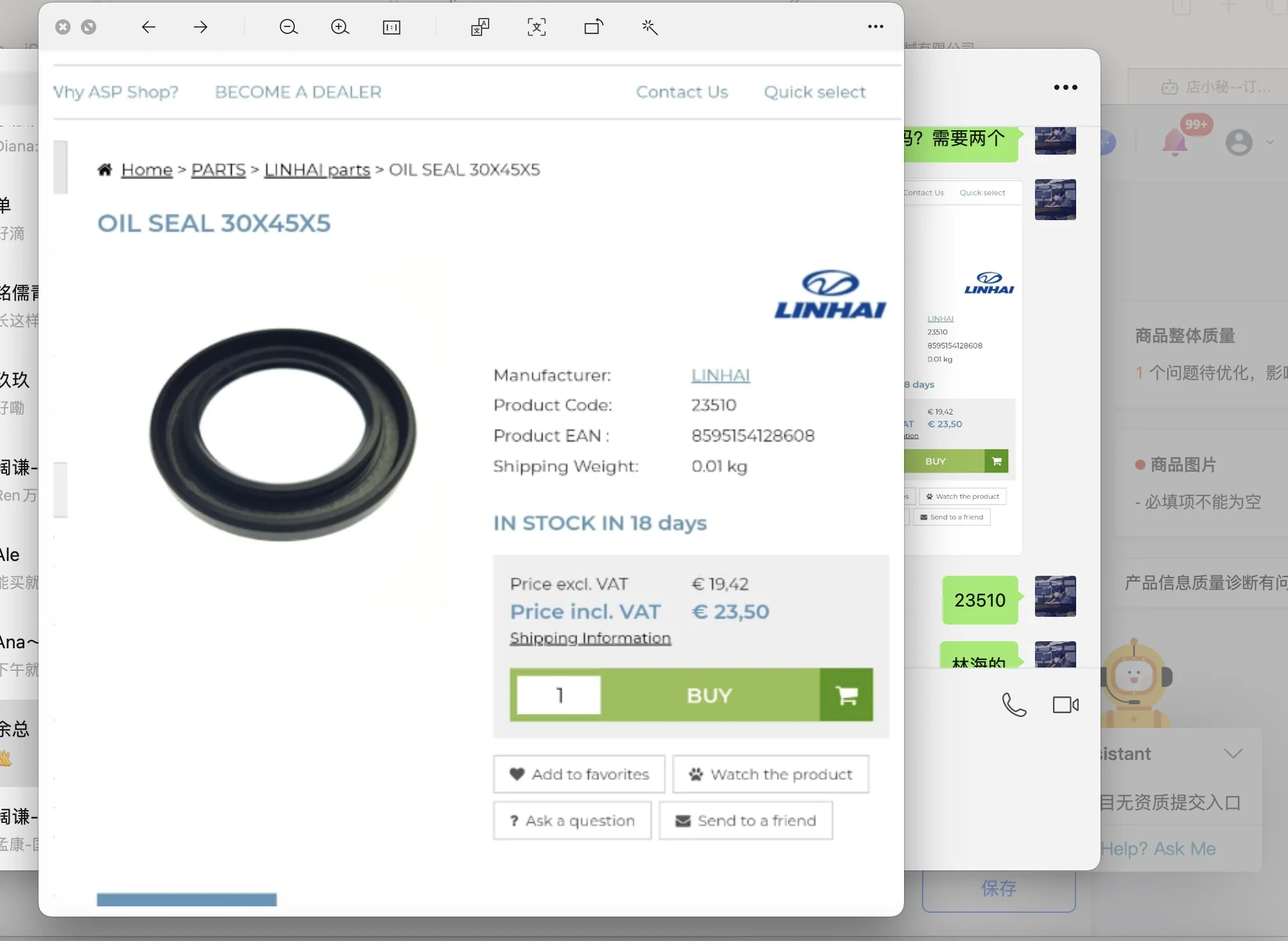Click the extract text scan icon
The height and width of the screenshot is (941, 1288).
pos(537,27)
